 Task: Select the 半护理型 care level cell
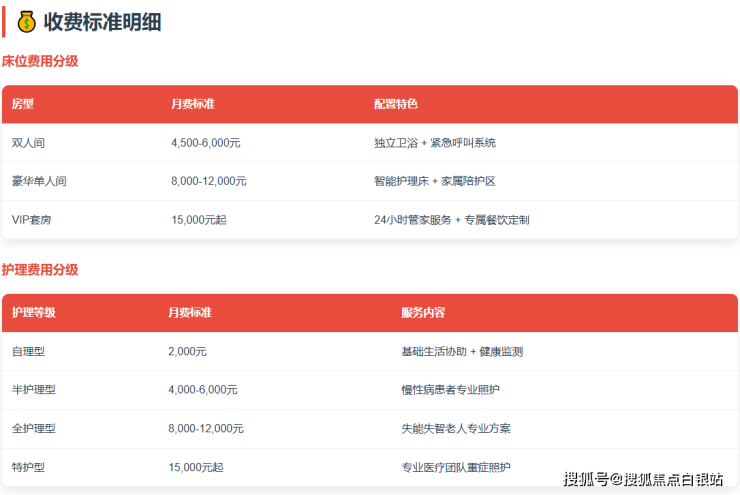34,390
